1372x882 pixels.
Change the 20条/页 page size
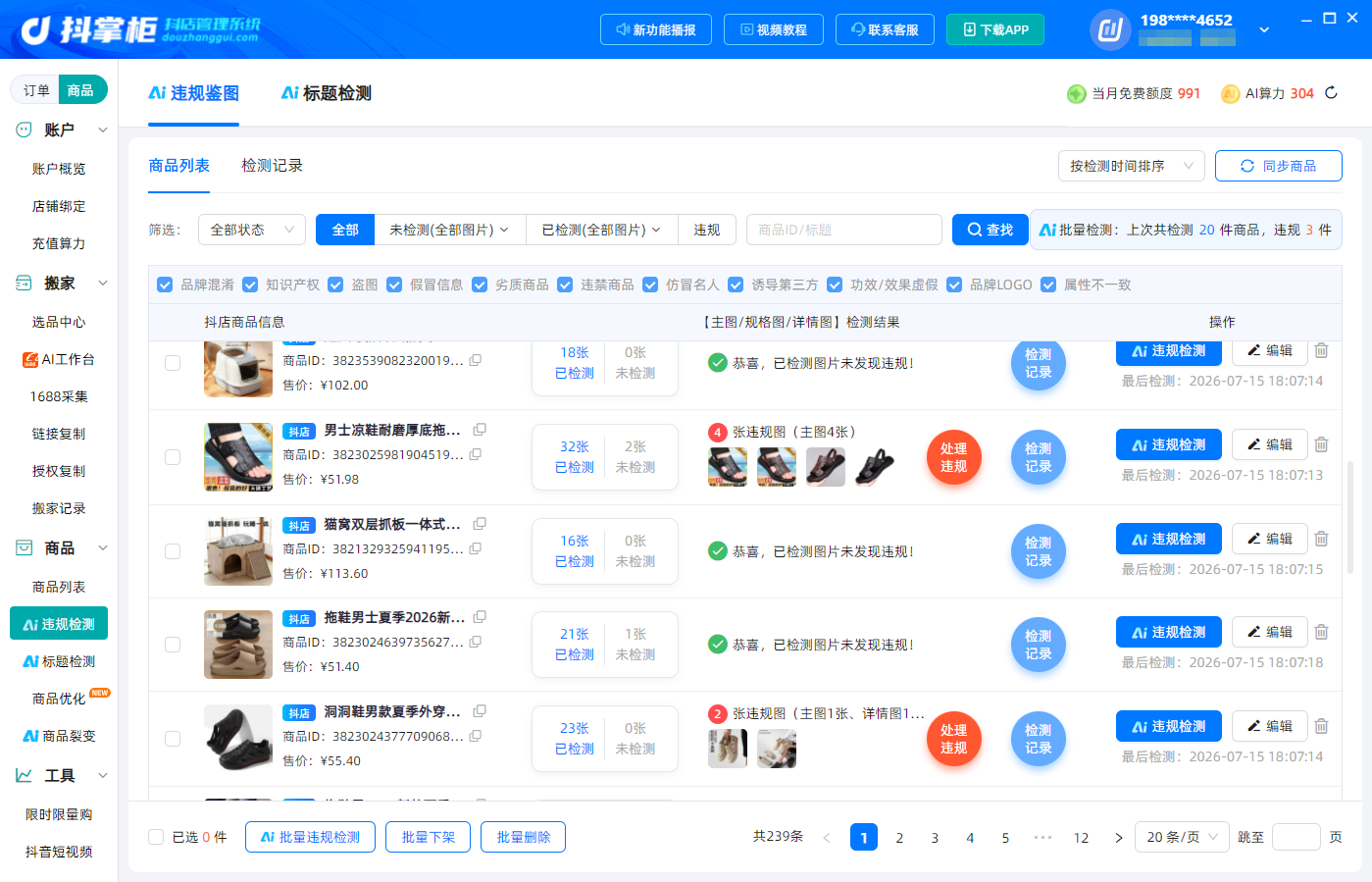click(x=1182, y=837)
